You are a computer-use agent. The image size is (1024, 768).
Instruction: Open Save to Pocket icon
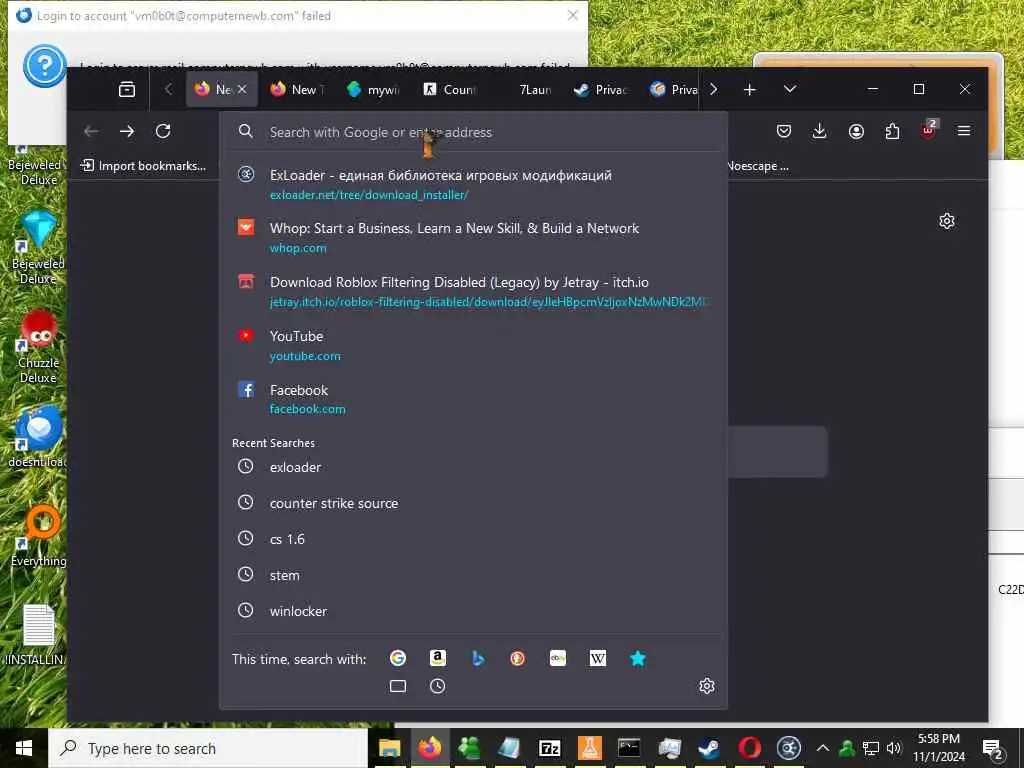[x=784, y=131]
